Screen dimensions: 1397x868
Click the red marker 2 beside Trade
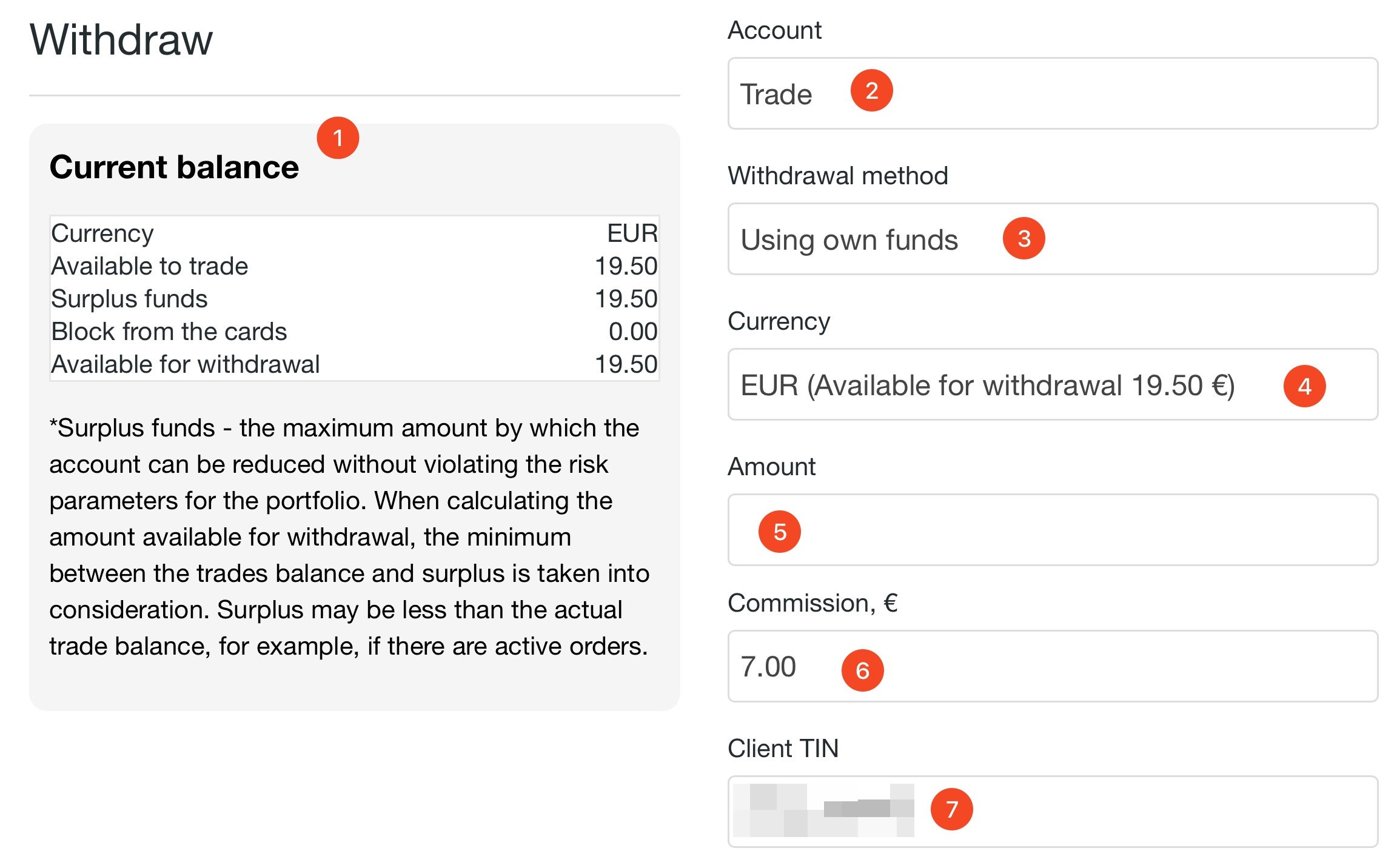click(x=871, y=91)
